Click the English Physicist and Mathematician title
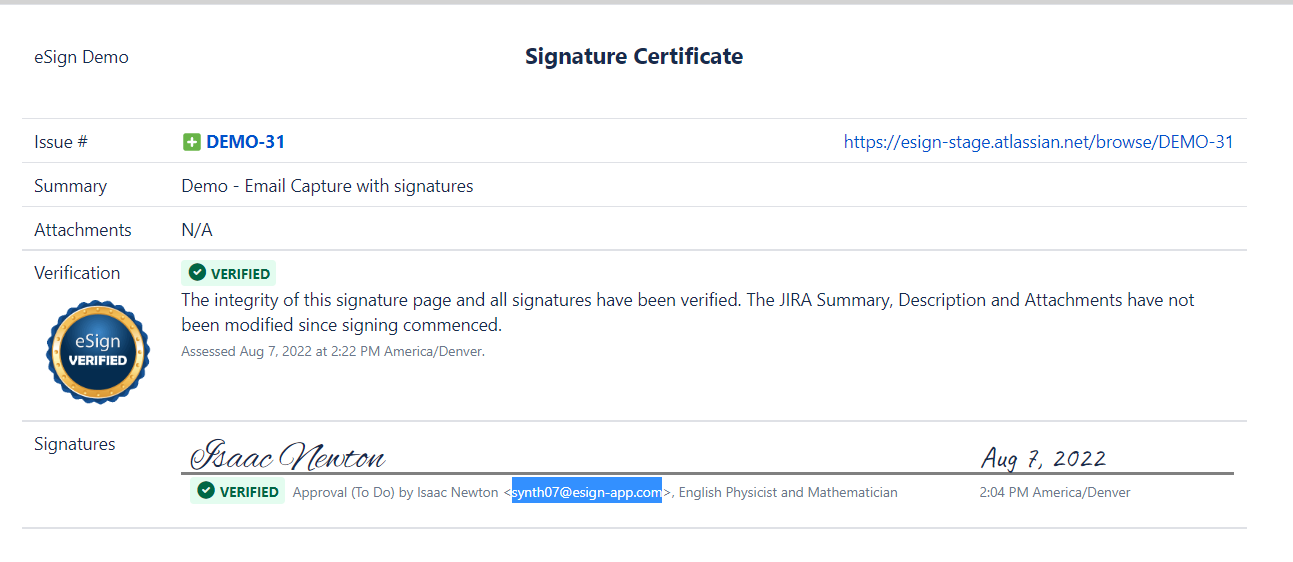This screenshot has width=1293, height=562. coord(788,492)
